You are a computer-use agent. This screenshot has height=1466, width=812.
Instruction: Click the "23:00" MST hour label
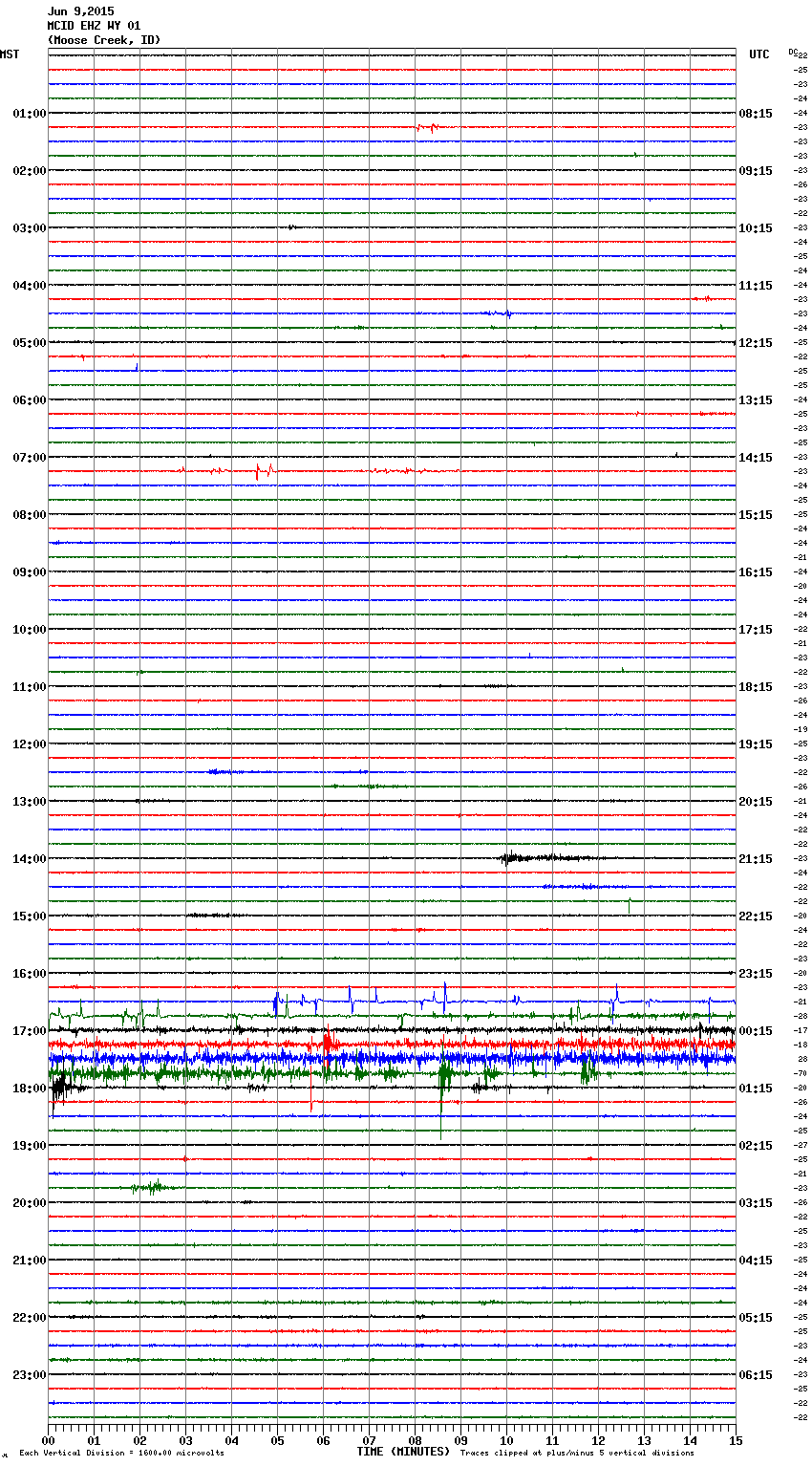click(30, 1375)
